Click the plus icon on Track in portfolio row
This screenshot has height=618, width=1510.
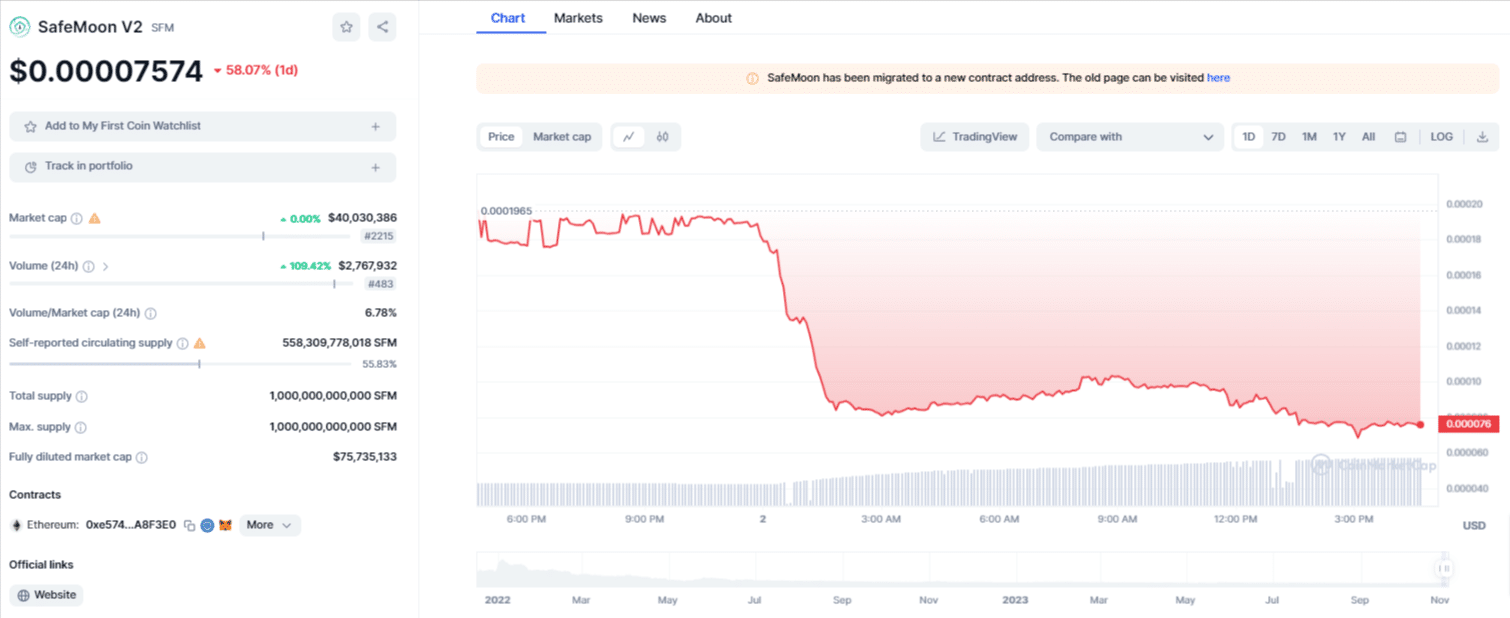(376, 167)
